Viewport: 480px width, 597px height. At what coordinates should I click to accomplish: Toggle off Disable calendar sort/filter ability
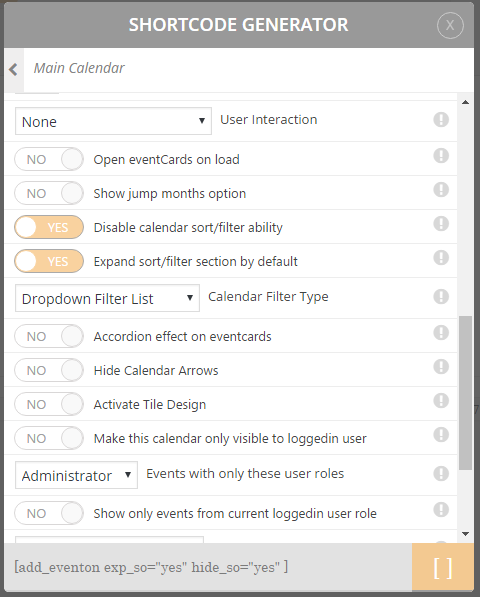49,227
